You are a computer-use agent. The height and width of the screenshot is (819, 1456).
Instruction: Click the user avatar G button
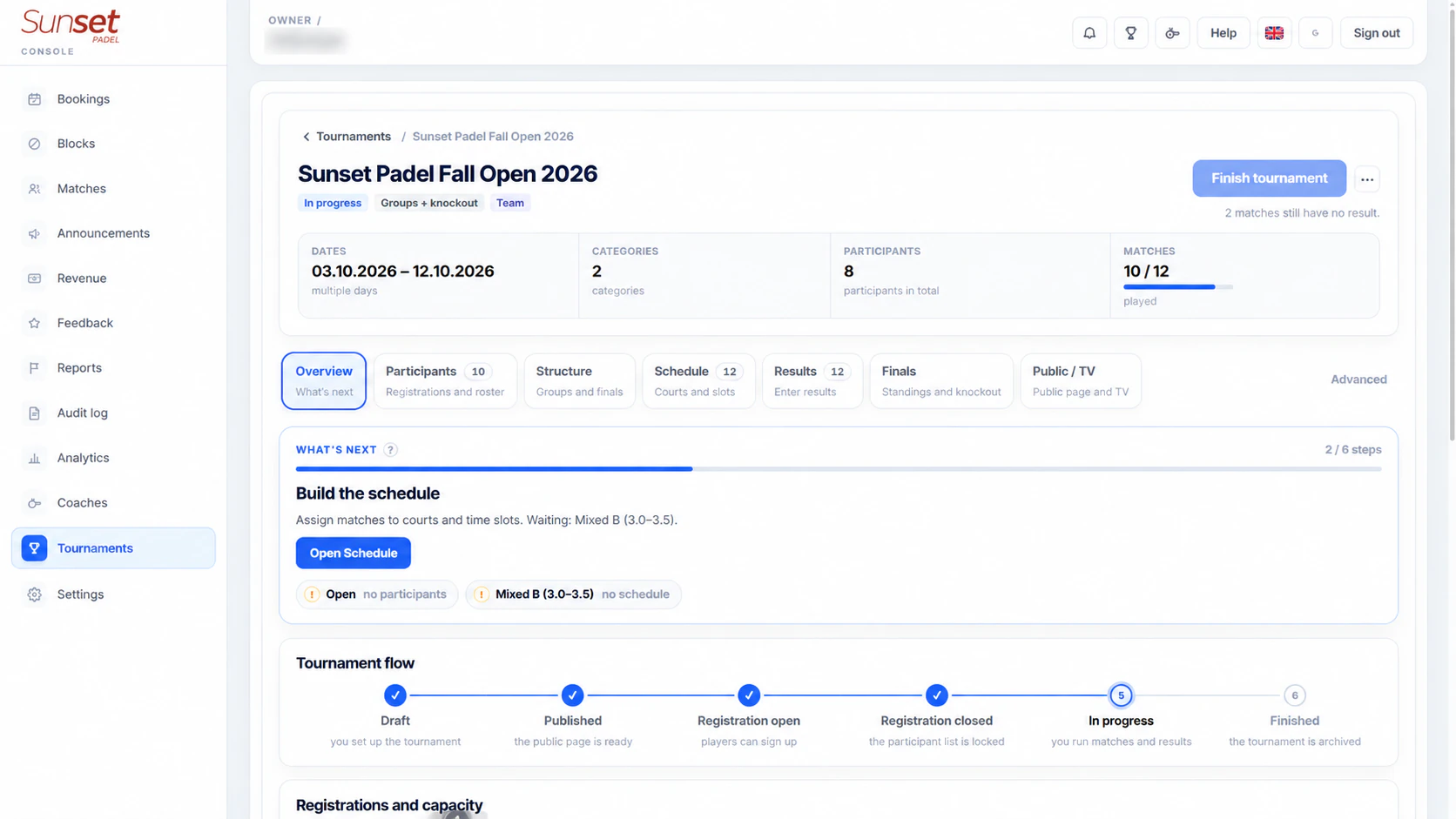click(x=1315, y=33)
